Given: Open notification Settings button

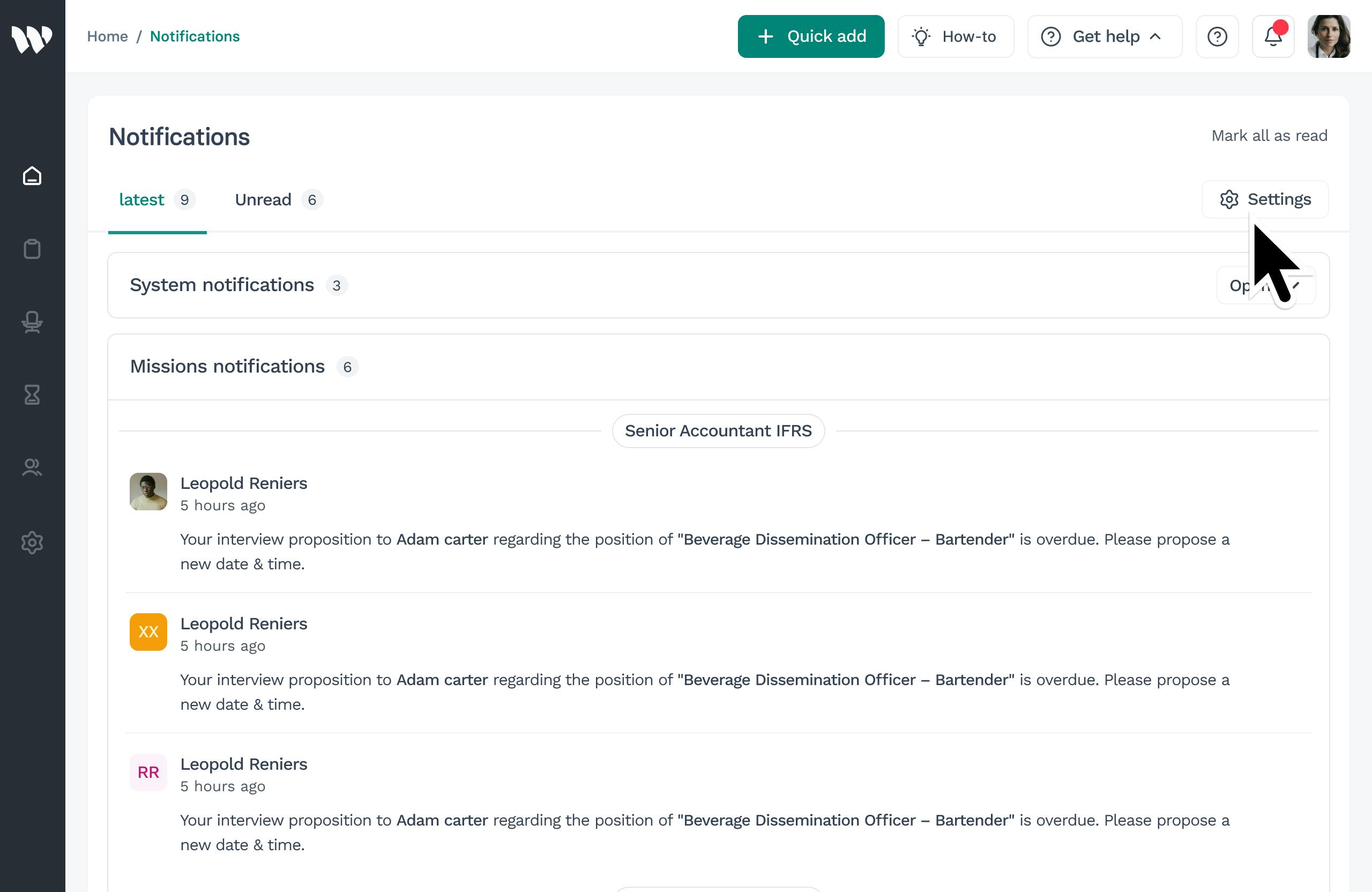Looking at the screenshot, I should [x=1265, y=199].
